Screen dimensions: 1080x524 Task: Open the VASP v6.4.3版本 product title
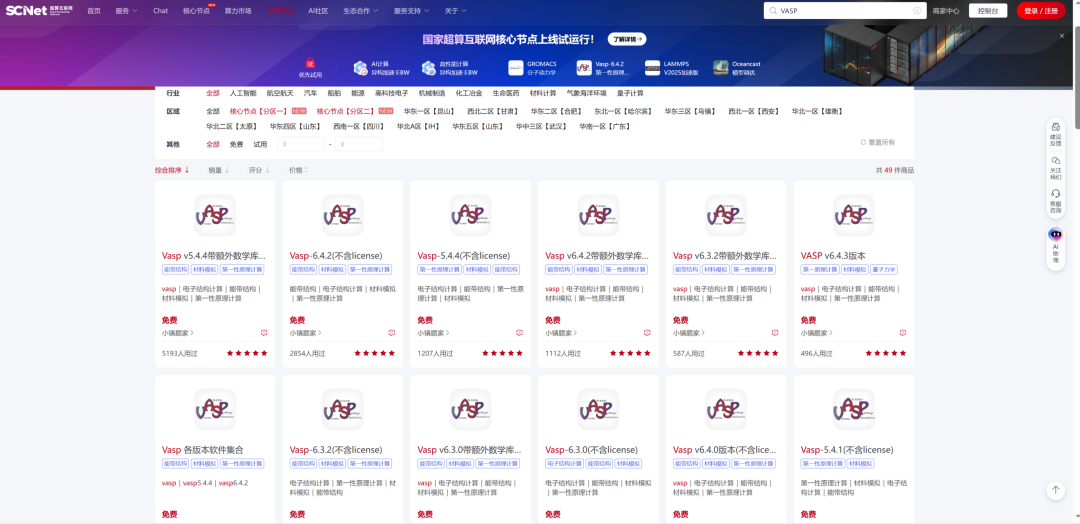coord(833,255)
